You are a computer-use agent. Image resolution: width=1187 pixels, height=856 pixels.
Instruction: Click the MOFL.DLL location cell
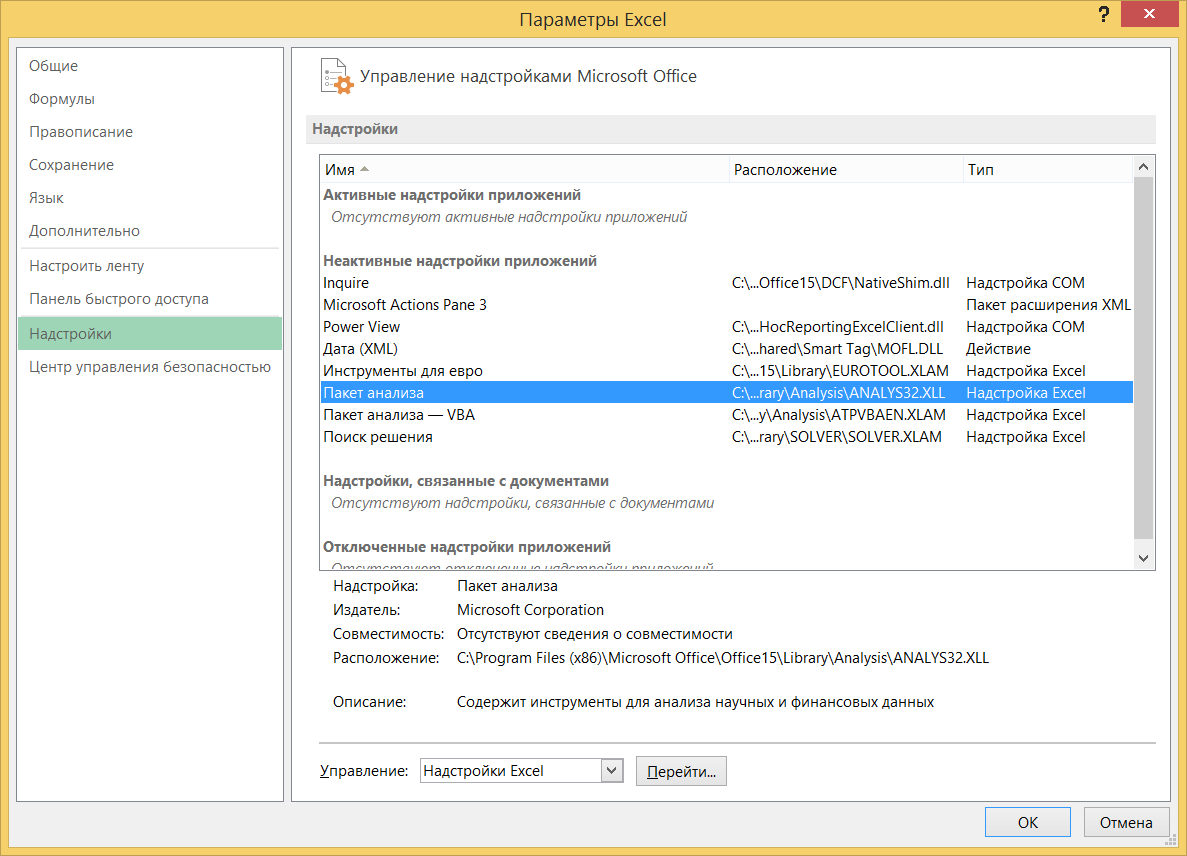[x=837, y=349]
